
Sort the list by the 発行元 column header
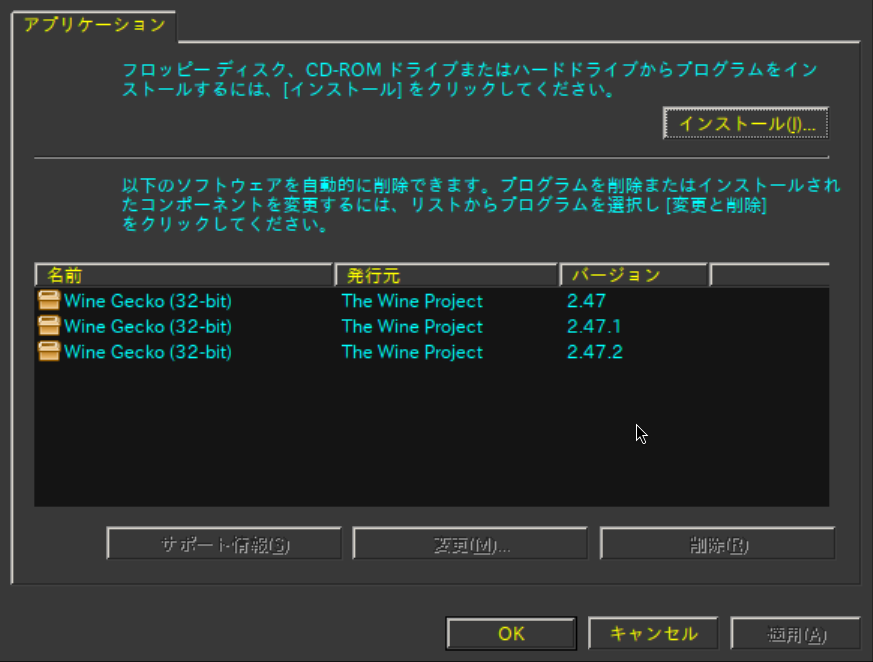point(446,275)
